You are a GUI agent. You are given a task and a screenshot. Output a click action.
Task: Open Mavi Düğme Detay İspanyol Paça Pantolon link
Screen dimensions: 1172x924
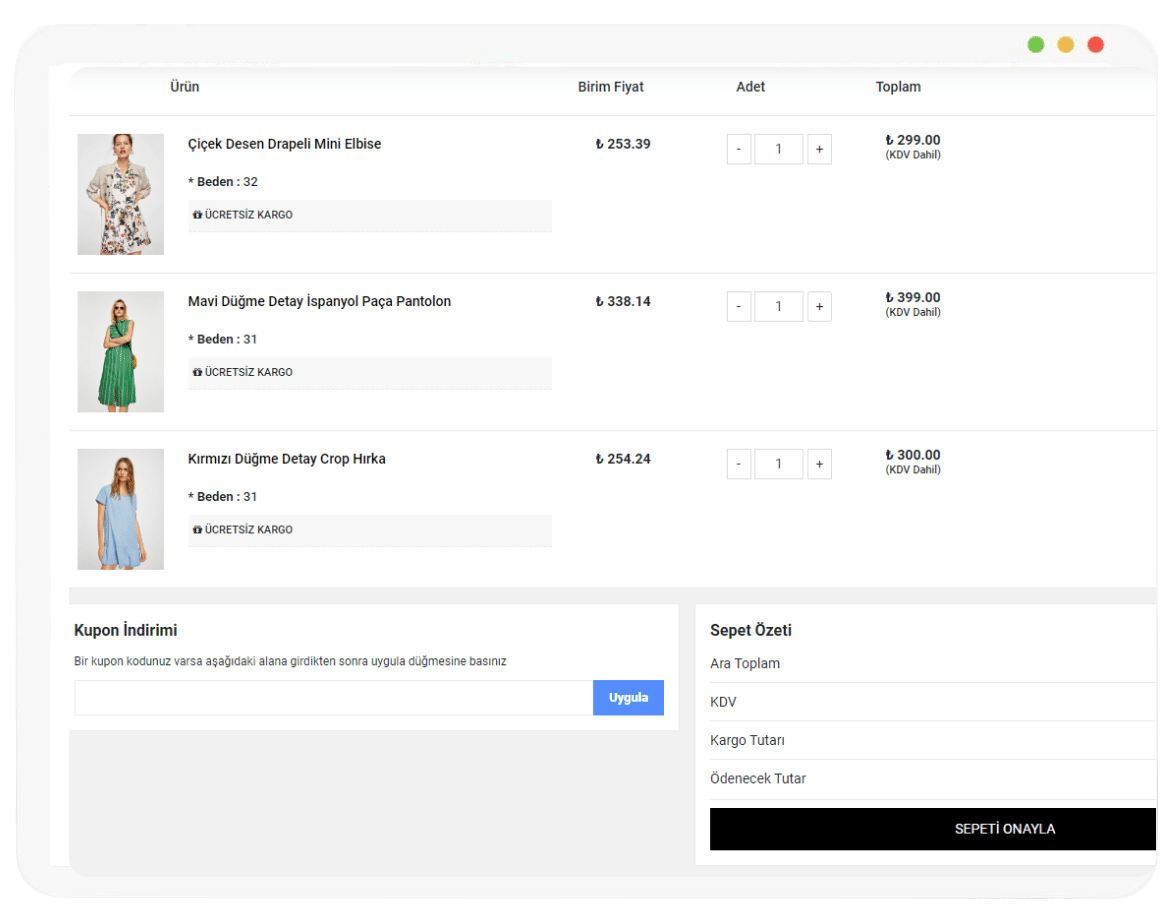point(319,301)
